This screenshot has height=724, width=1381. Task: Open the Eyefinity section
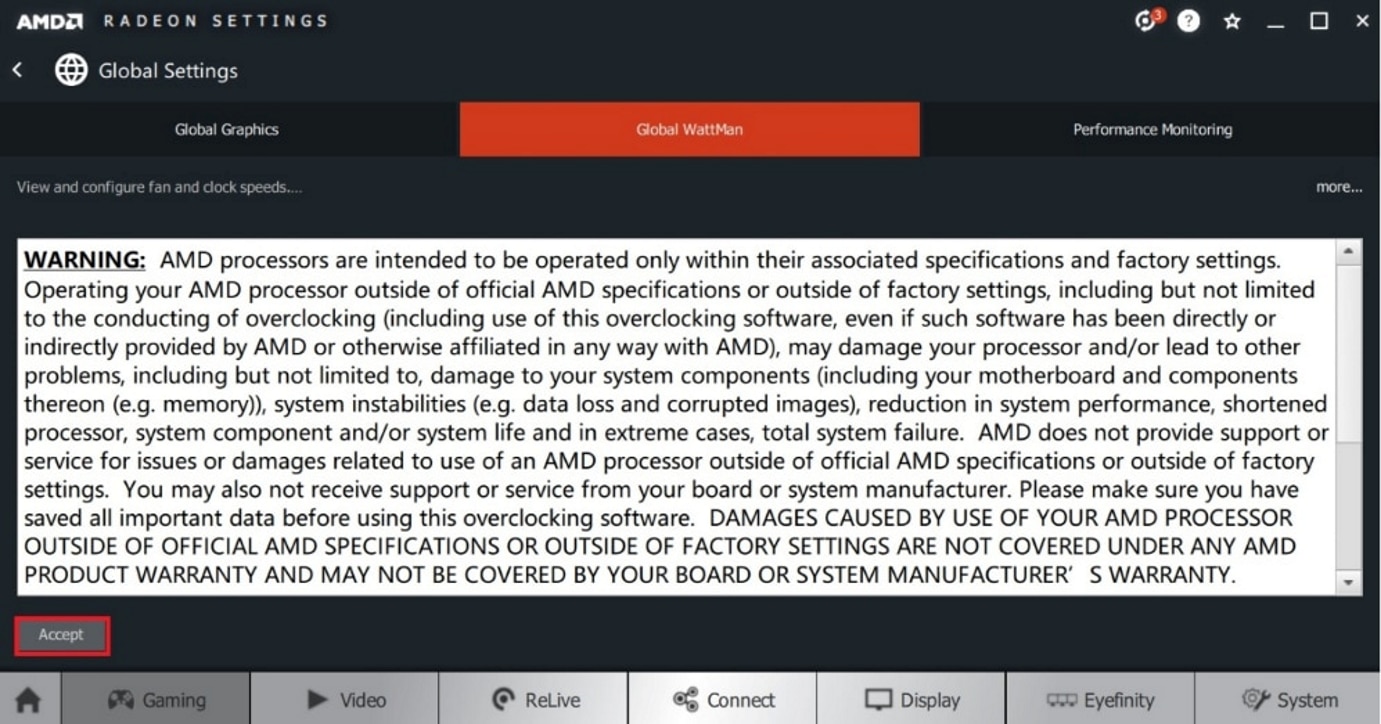(1100, 699)
